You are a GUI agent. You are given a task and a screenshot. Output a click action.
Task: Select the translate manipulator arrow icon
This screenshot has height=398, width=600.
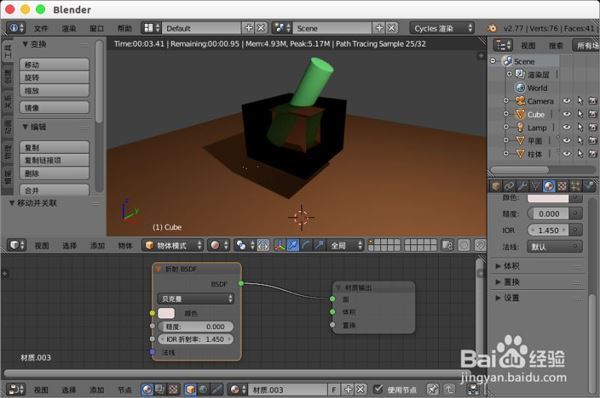(293, 245)
